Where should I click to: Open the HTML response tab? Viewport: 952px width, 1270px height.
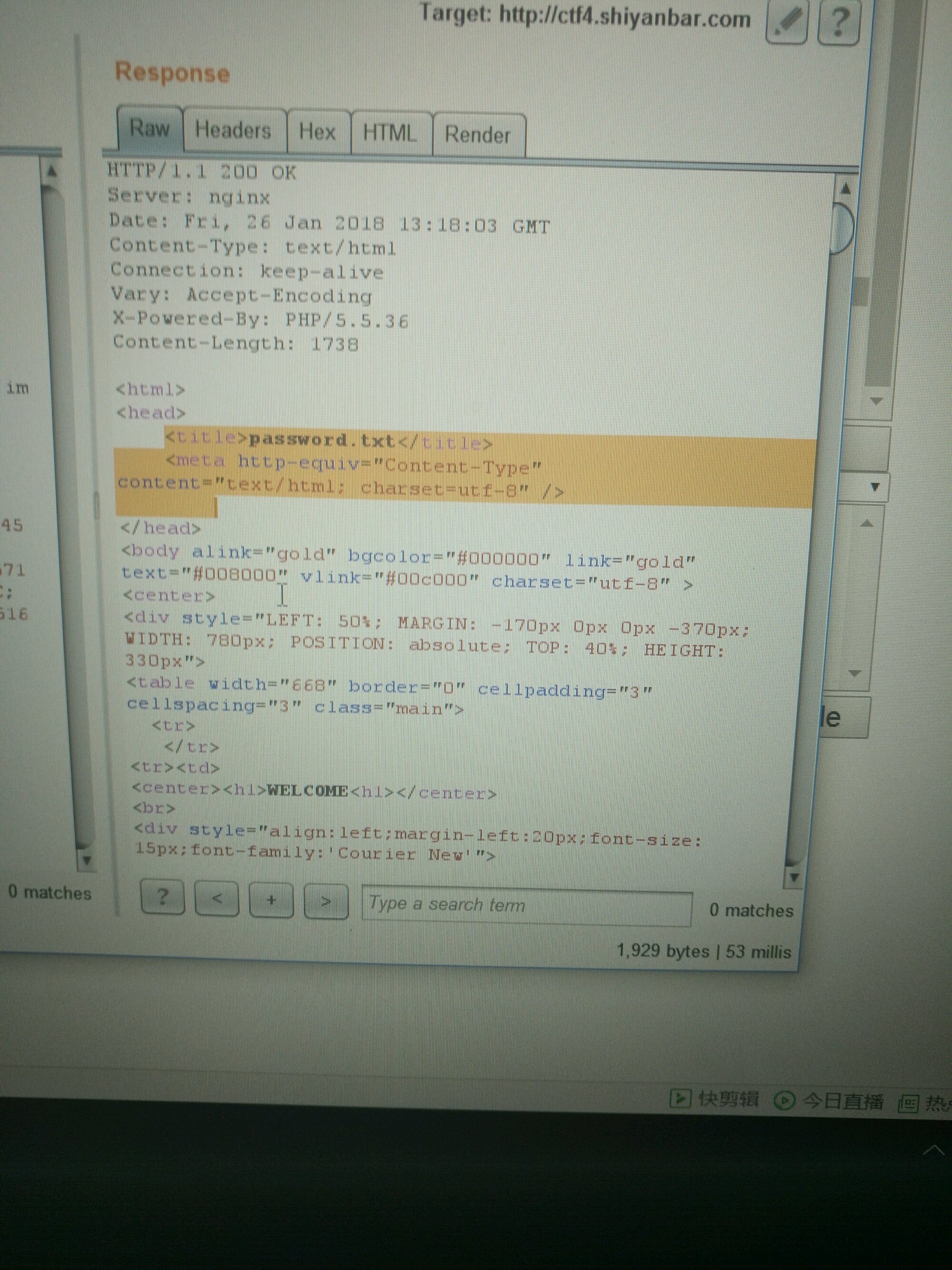pos(390,133)
